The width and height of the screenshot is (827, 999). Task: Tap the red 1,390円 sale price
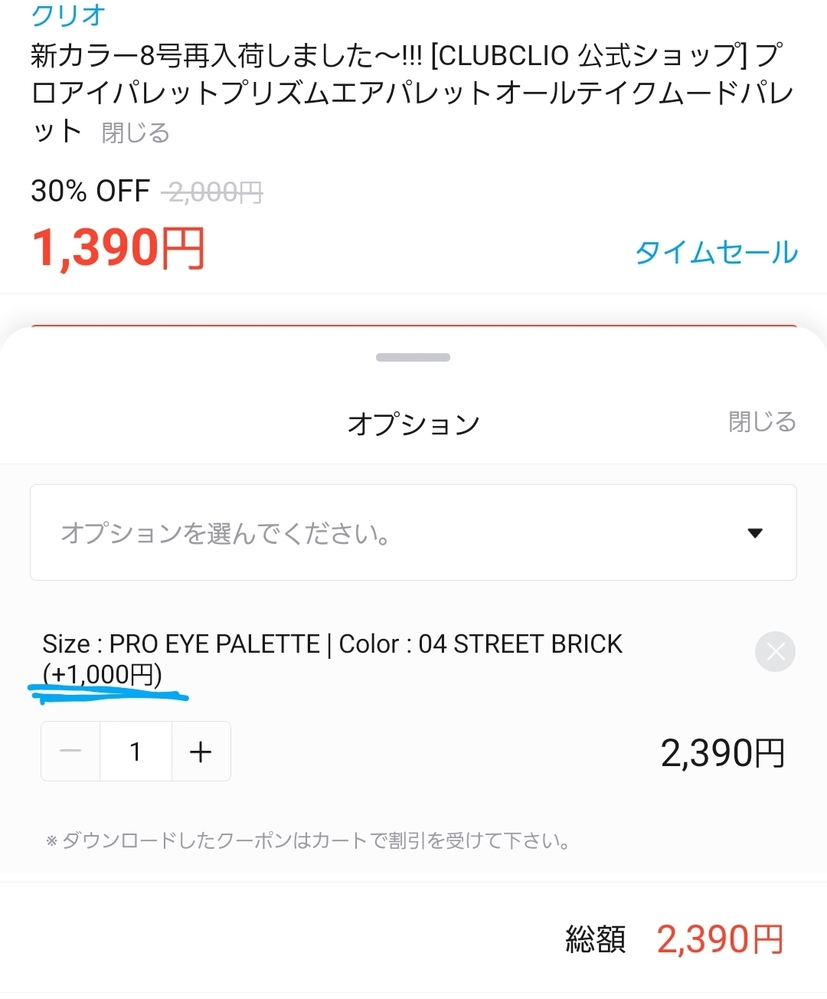(x=118, y=247)
